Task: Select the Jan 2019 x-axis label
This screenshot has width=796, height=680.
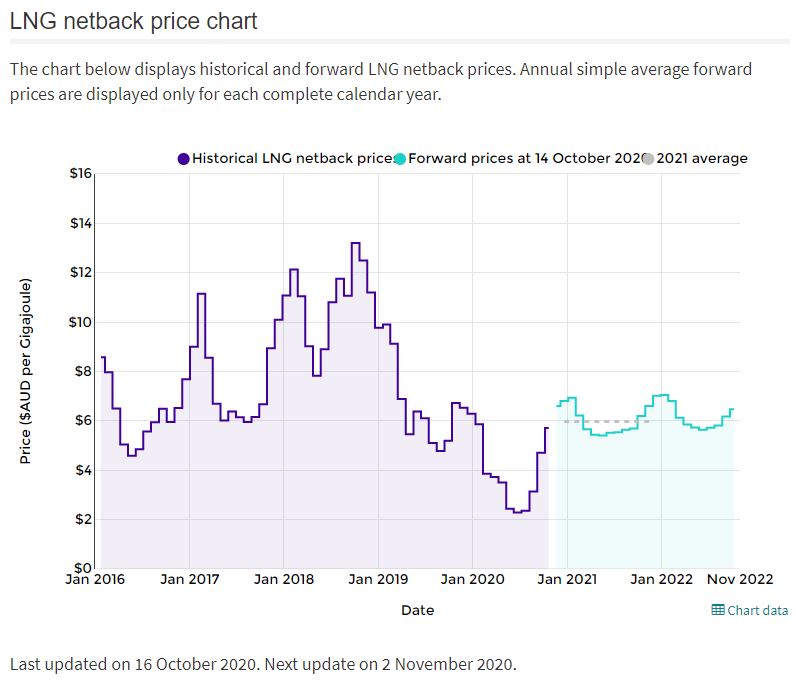Action: point(377,579)
